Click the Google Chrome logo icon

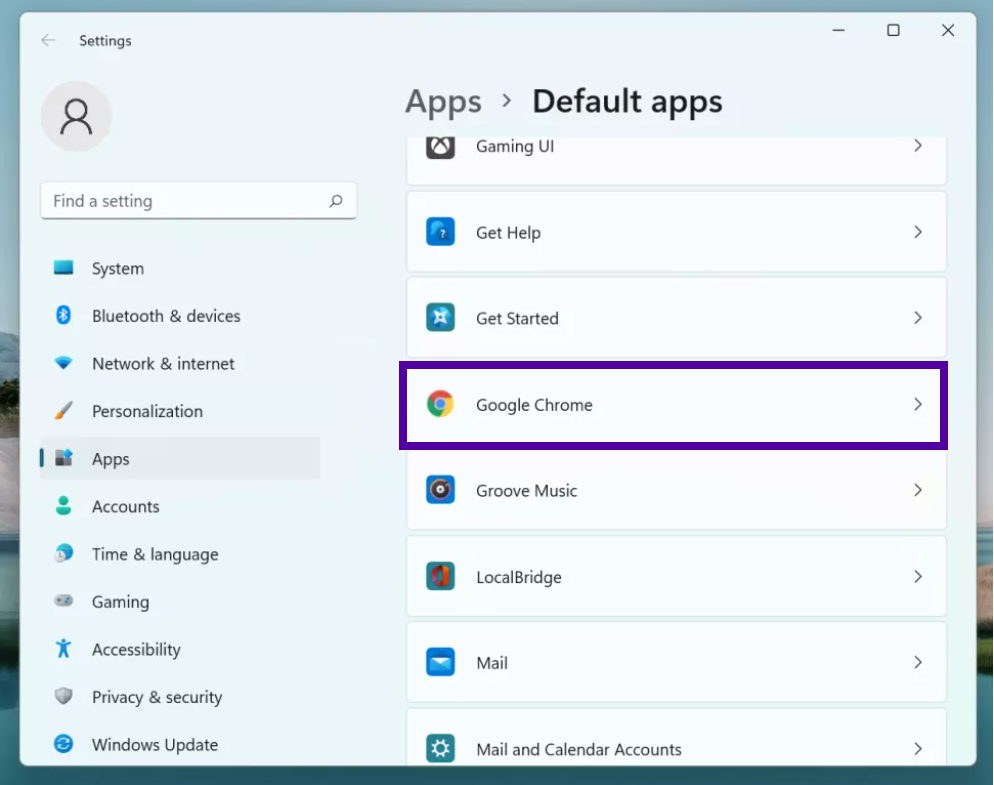tap(440, 404)
